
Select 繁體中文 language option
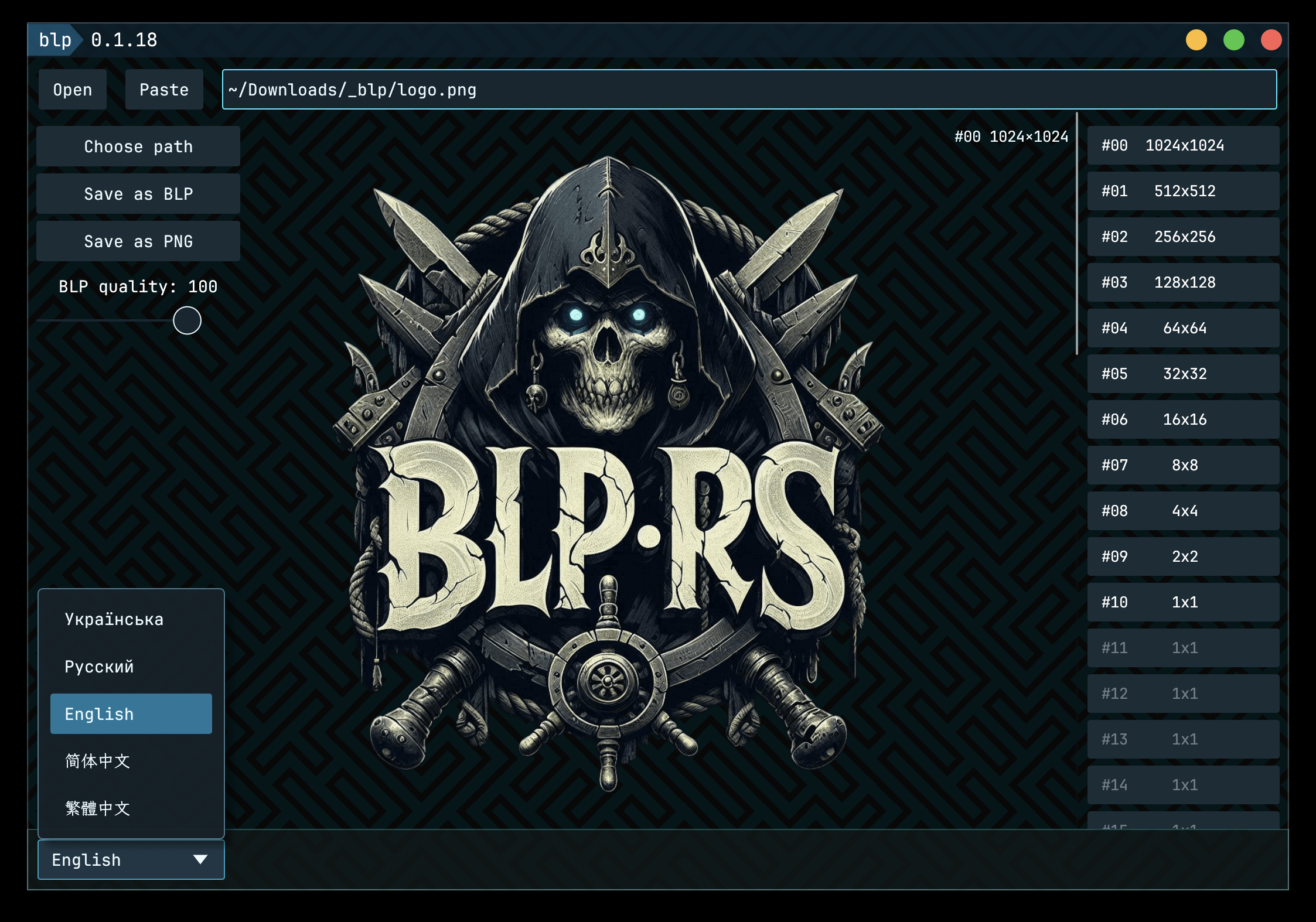pos(131,809)
